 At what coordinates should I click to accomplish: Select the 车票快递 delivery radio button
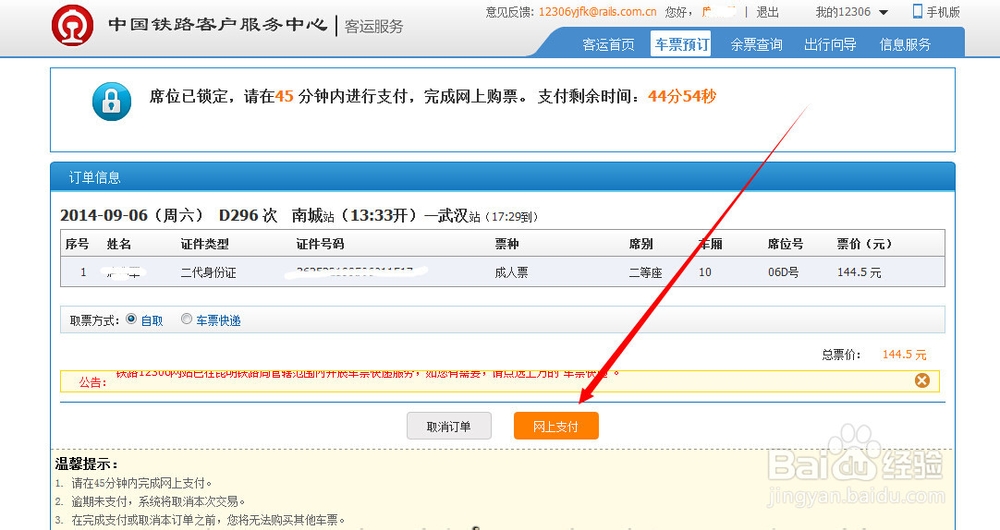(186, 319)
